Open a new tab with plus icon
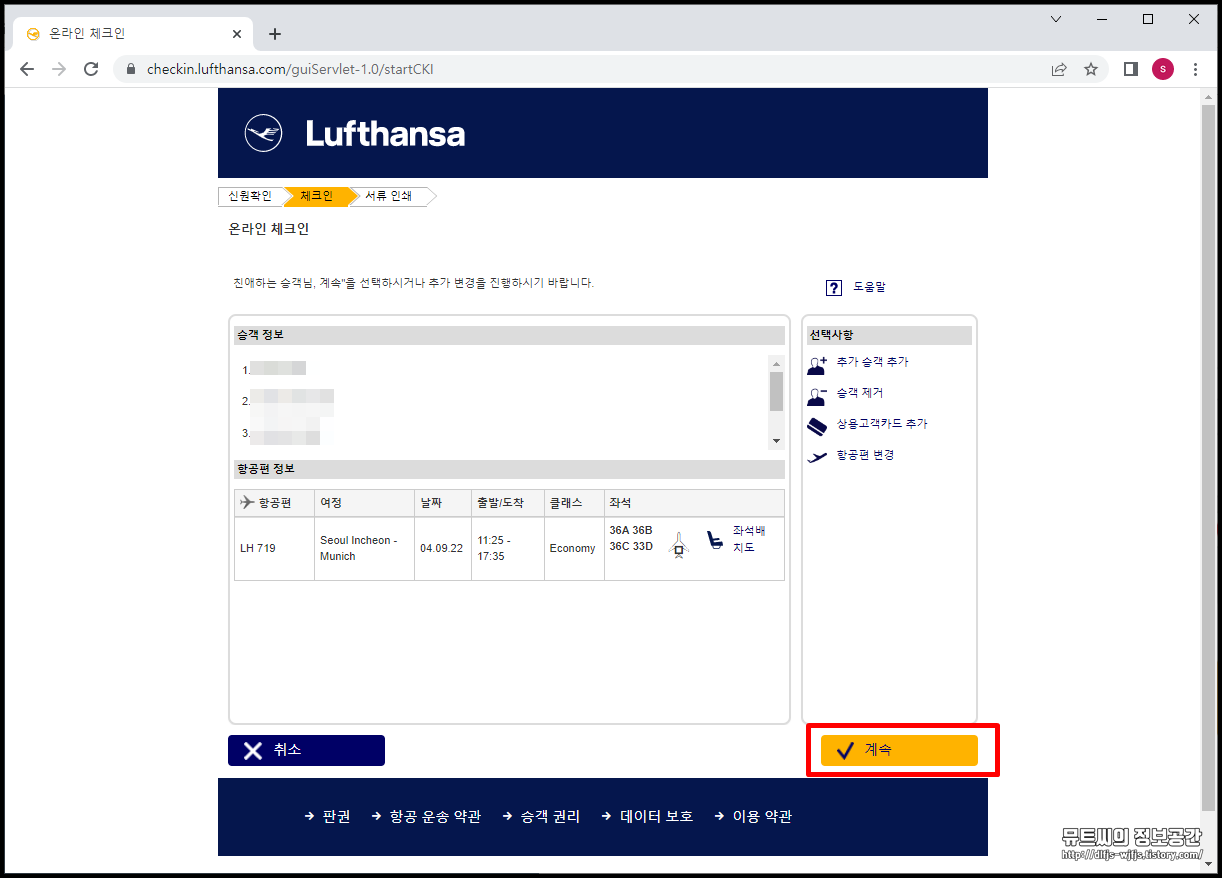This screenshot has height=878, width=1222. click(275, 34)
